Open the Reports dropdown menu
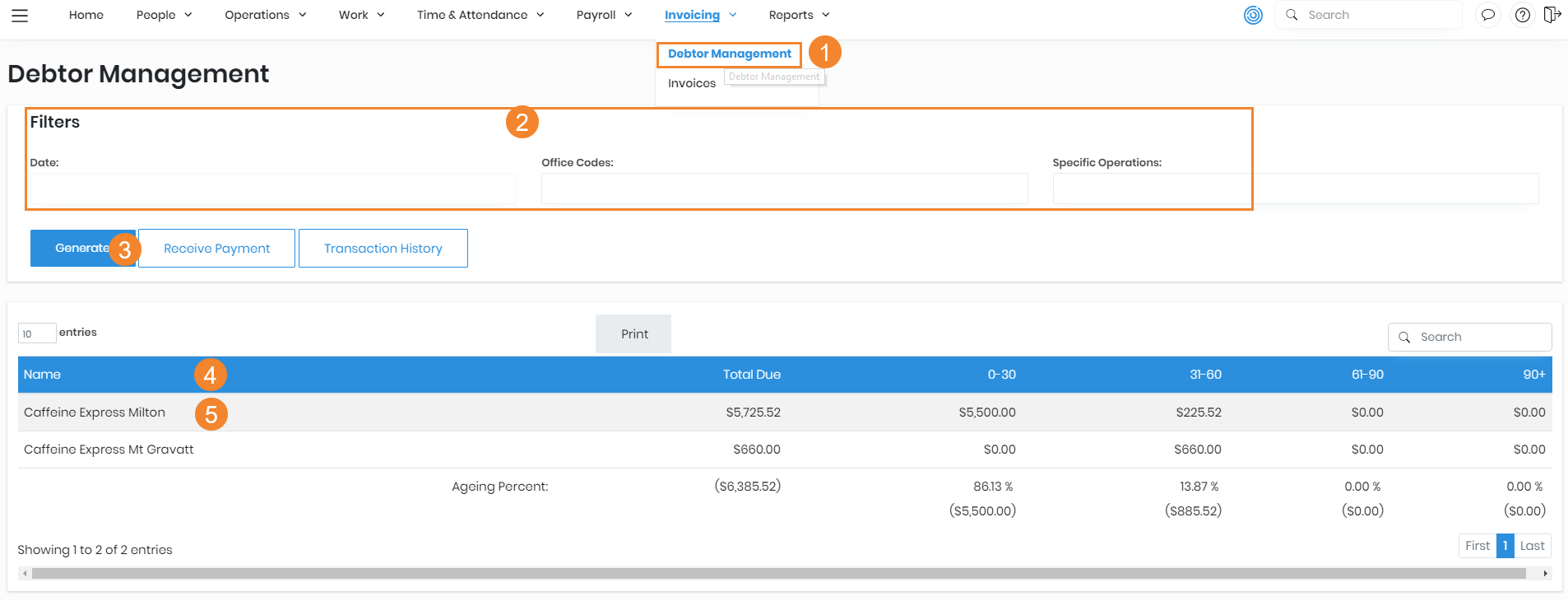 (799, 15)
